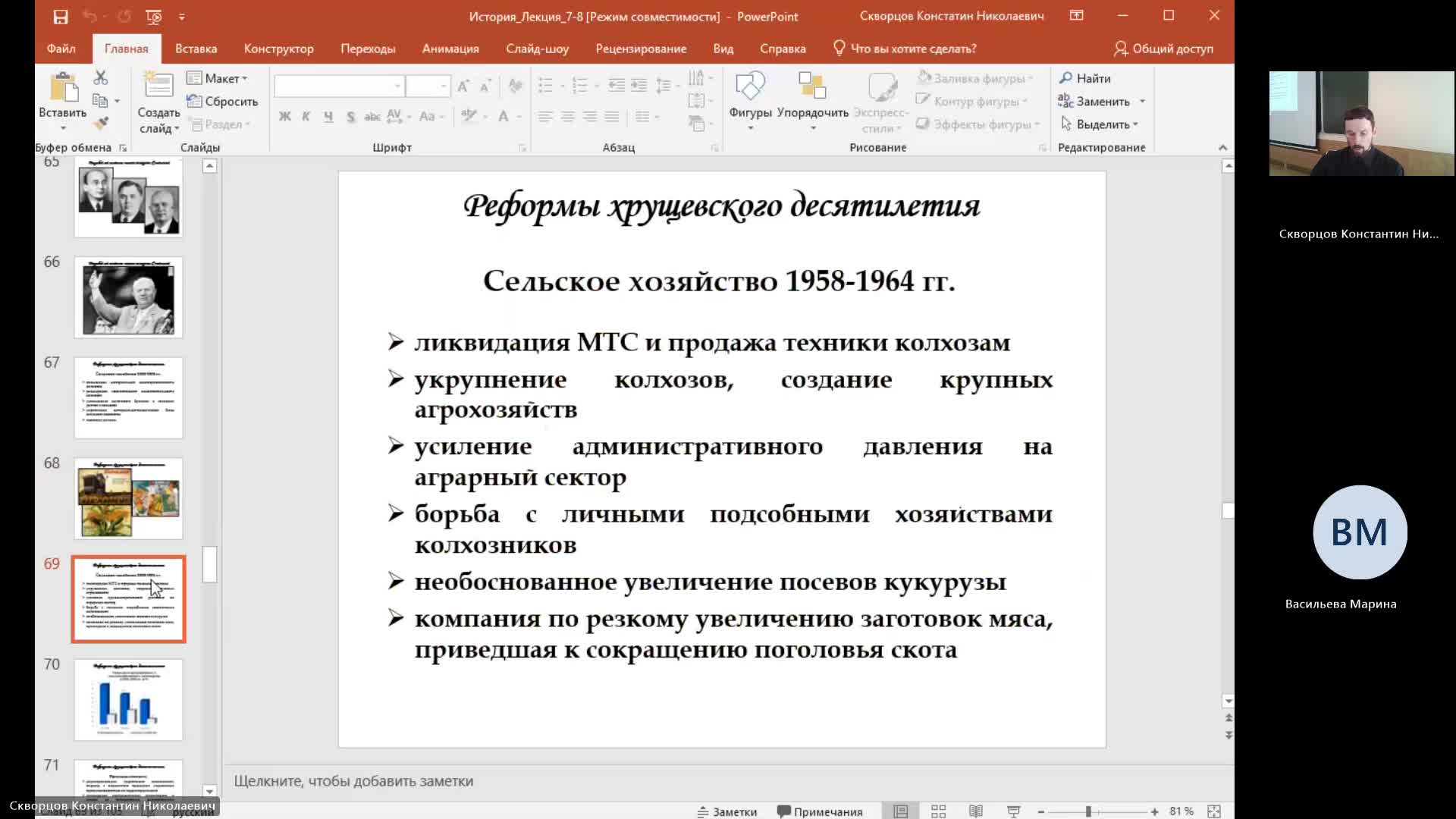Switch to the Слайд-шоу tab

[x=537, y=49]
